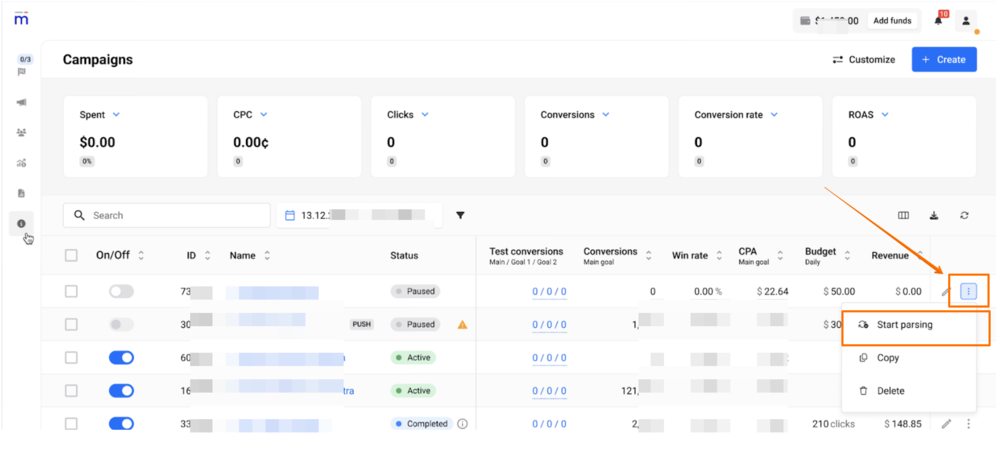Image resolution: width=1005 pixels, height=459 pixels.
Task: Click the calendar icon in date picker
Action: [x=290, y=215]
